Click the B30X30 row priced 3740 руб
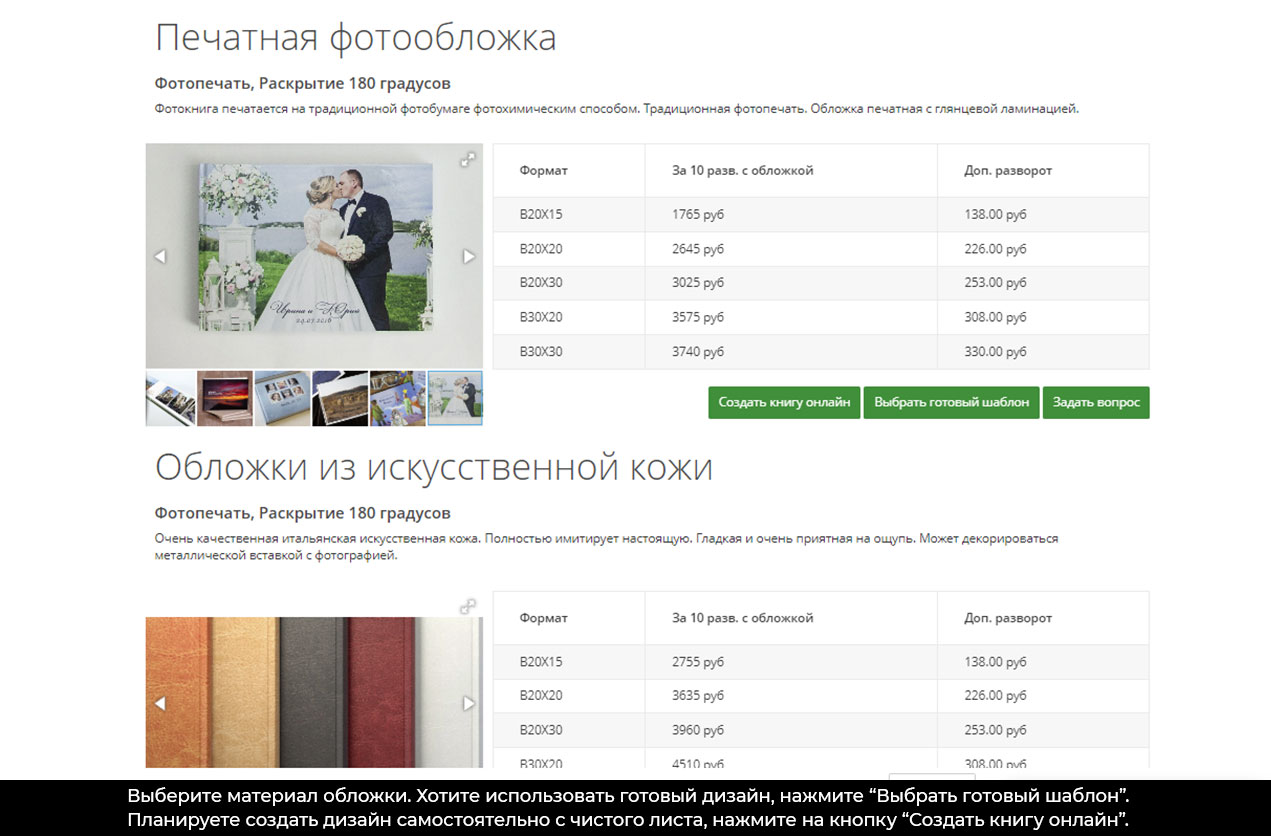 click(820, 352)
